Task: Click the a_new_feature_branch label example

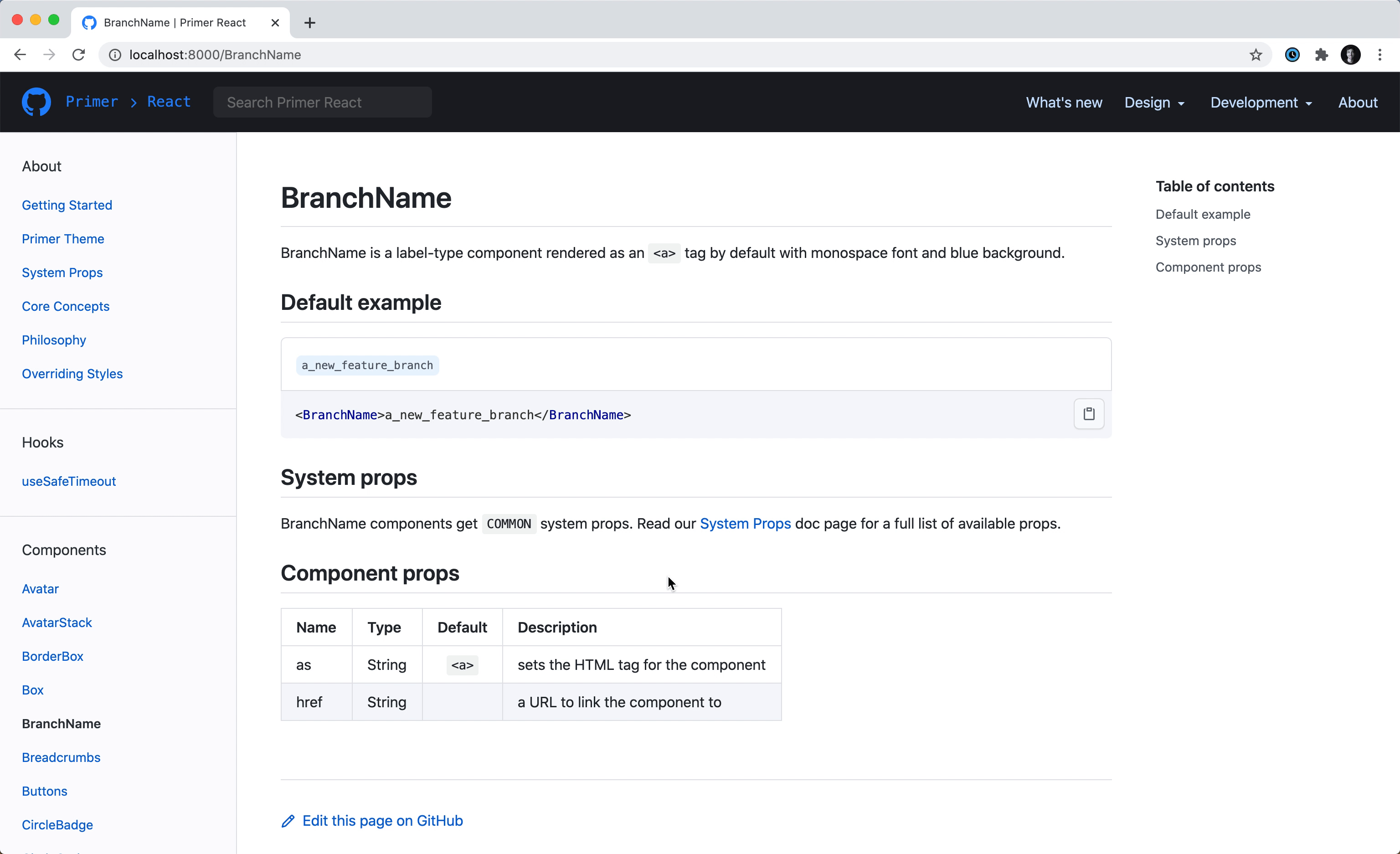Action: point(367,365)
